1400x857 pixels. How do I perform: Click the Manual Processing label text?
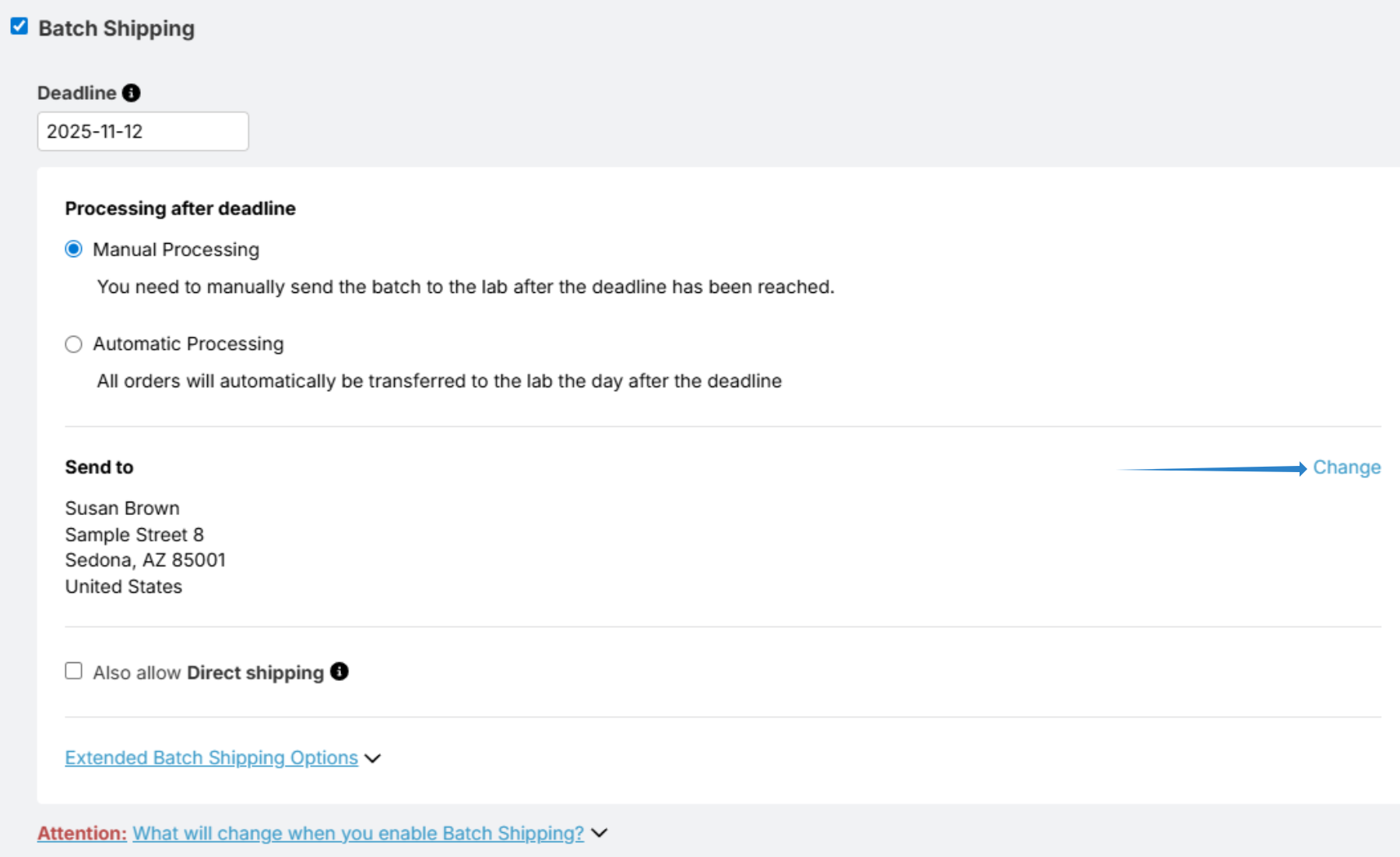coord(176,249)
